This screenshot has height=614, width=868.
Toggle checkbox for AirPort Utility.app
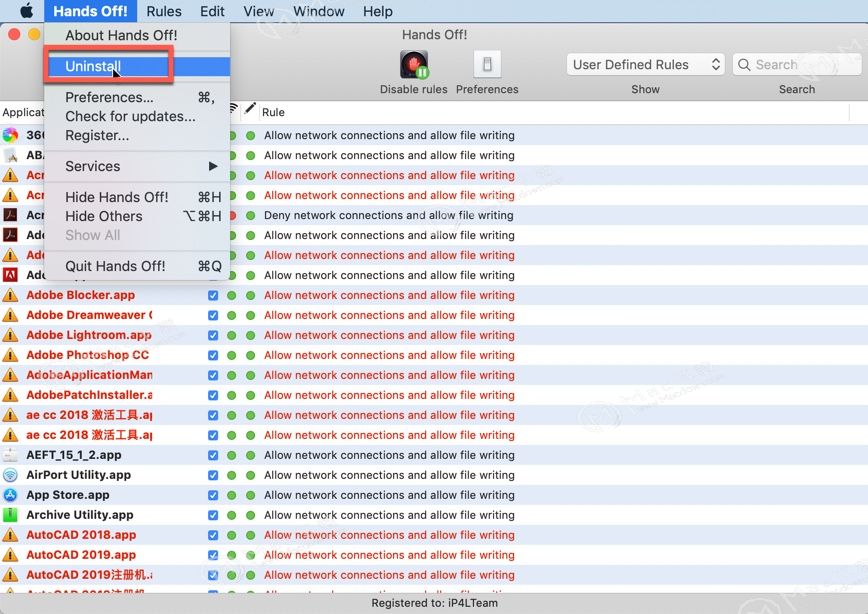(213, 475)
